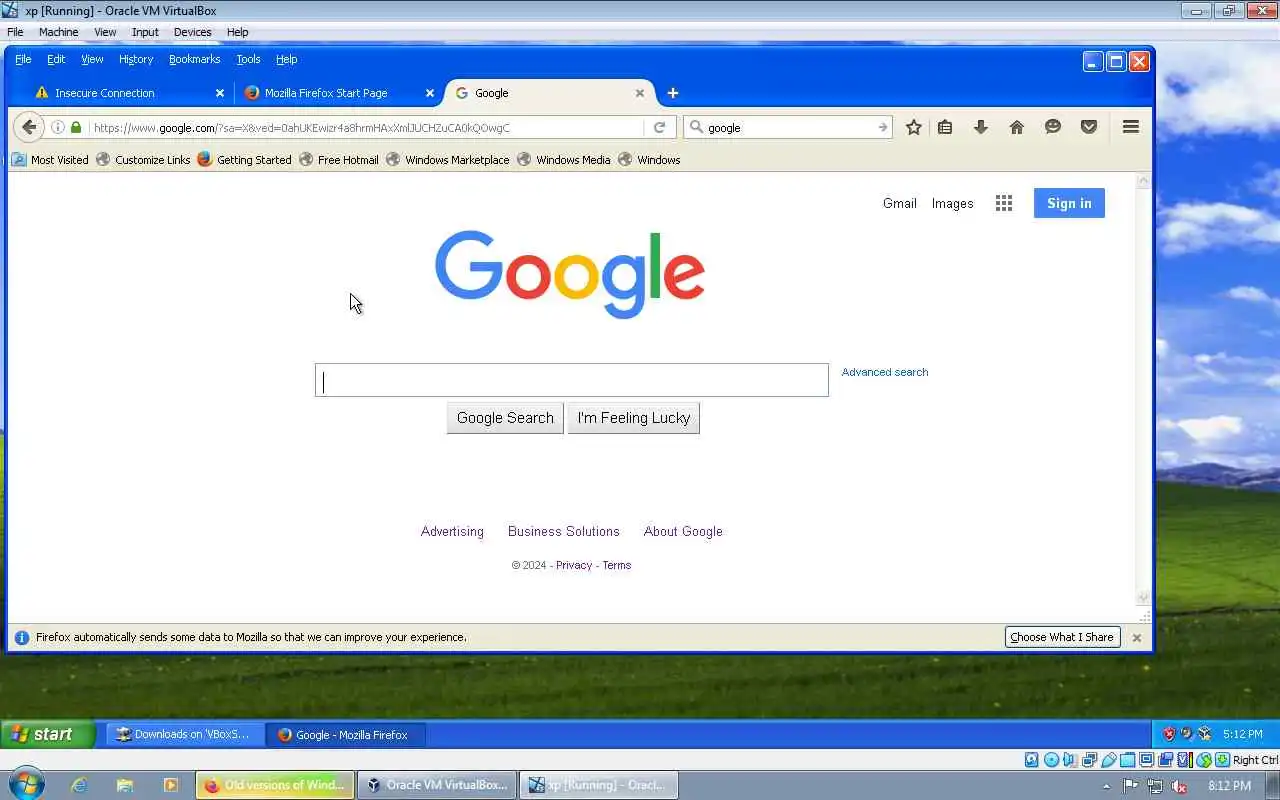This screenshot has width=1280, height=800.
Task: Open Privacy link in footer
Action: [574, 565]
